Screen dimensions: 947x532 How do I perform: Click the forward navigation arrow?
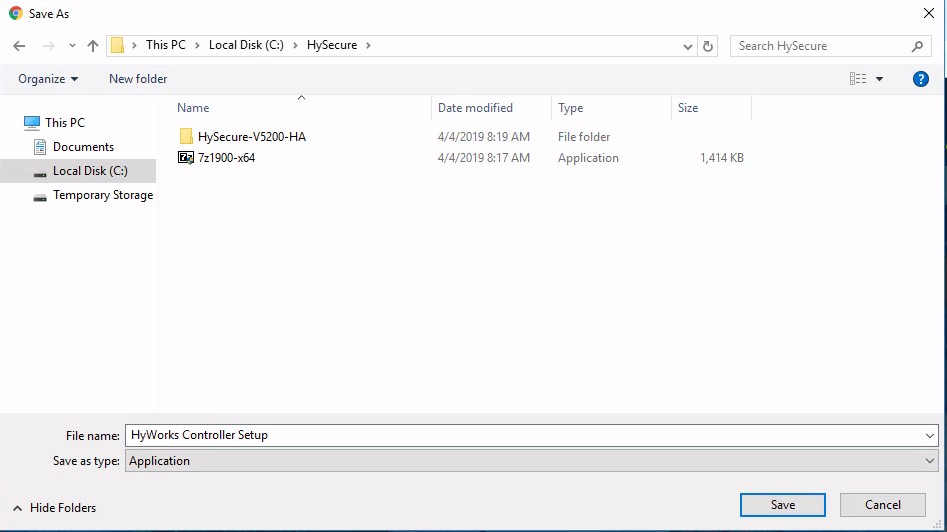tap(48, 46)
